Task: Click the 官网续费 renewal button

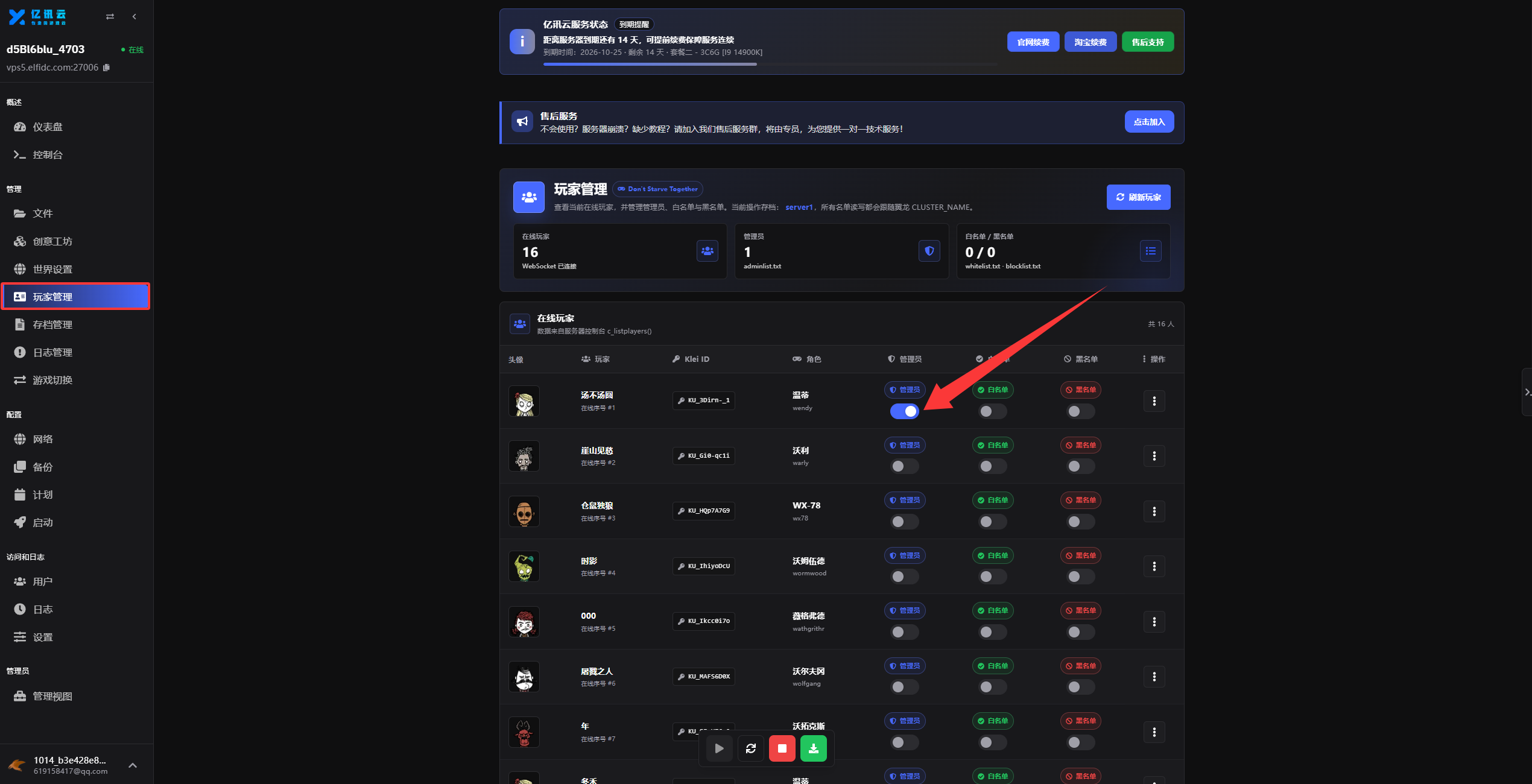Action: point(1033,42)
